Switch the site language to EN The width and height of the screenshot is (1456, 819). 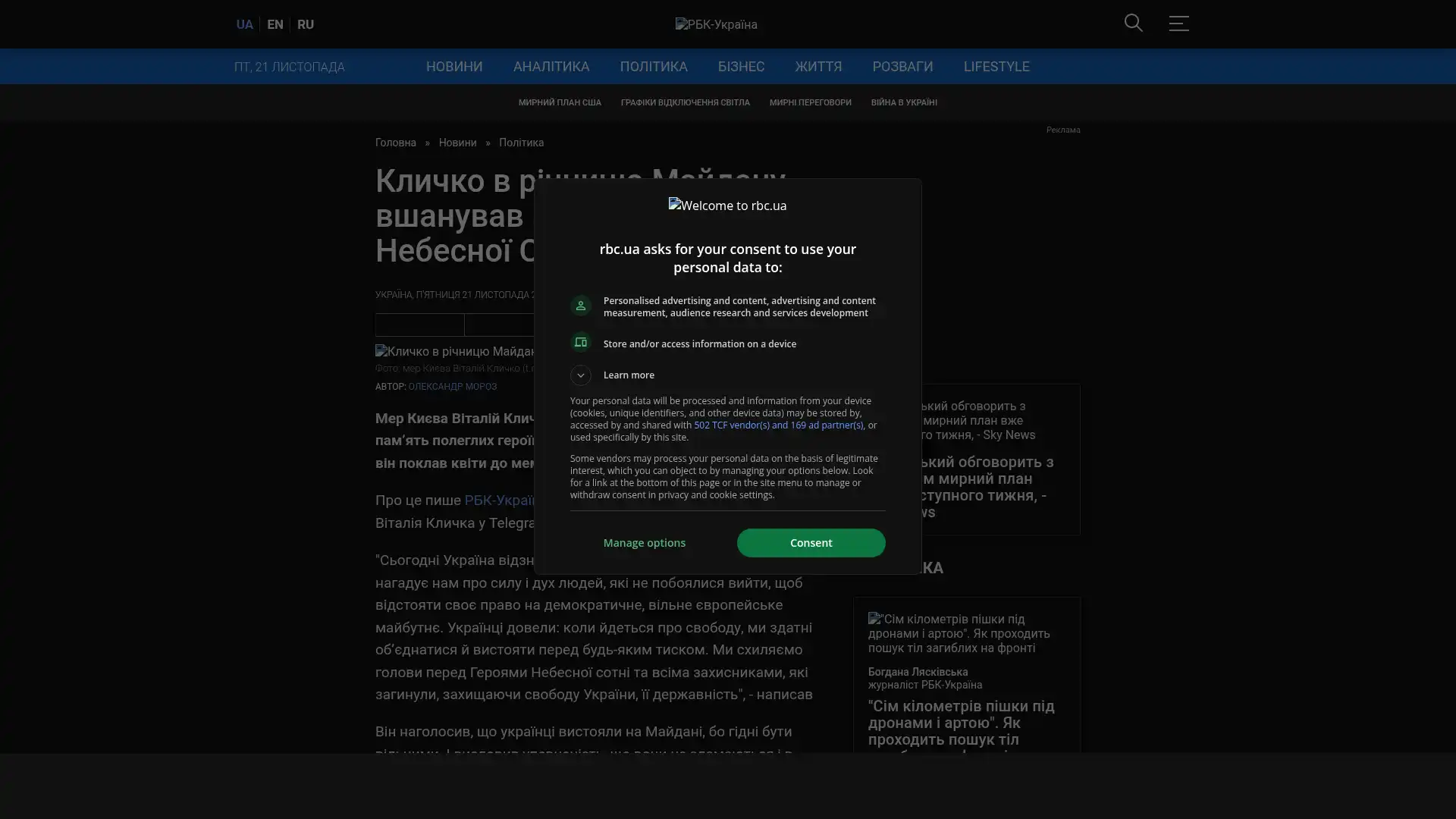(275, 25)
